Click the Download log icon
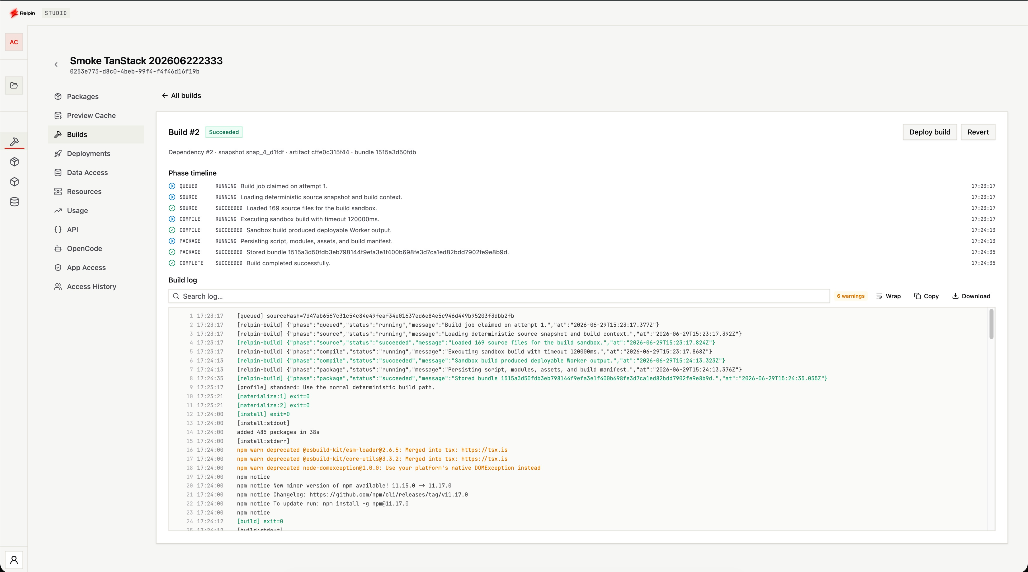The image size is (1028, 572). 955,296
